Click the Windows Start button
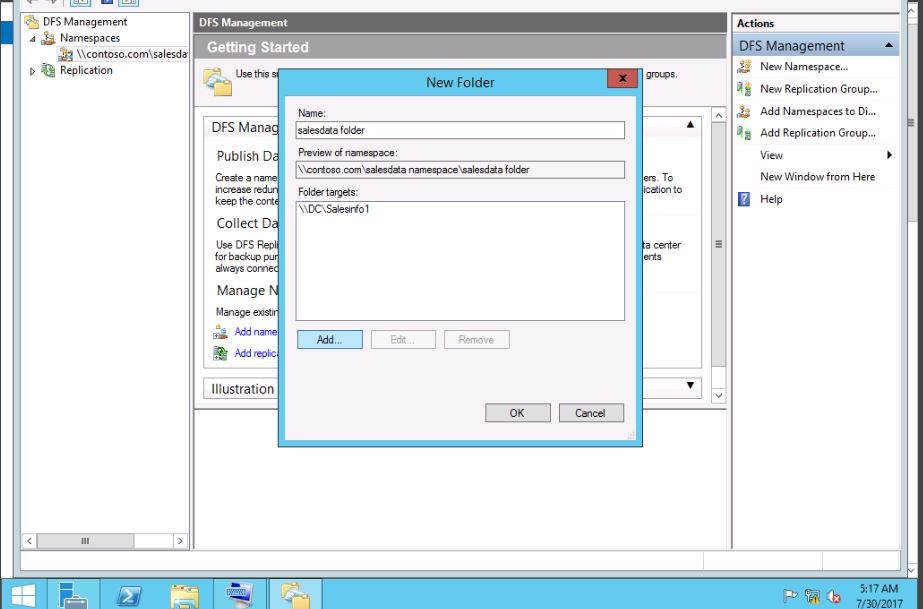Screen dimensions: 923x609 tap(22, 594)
